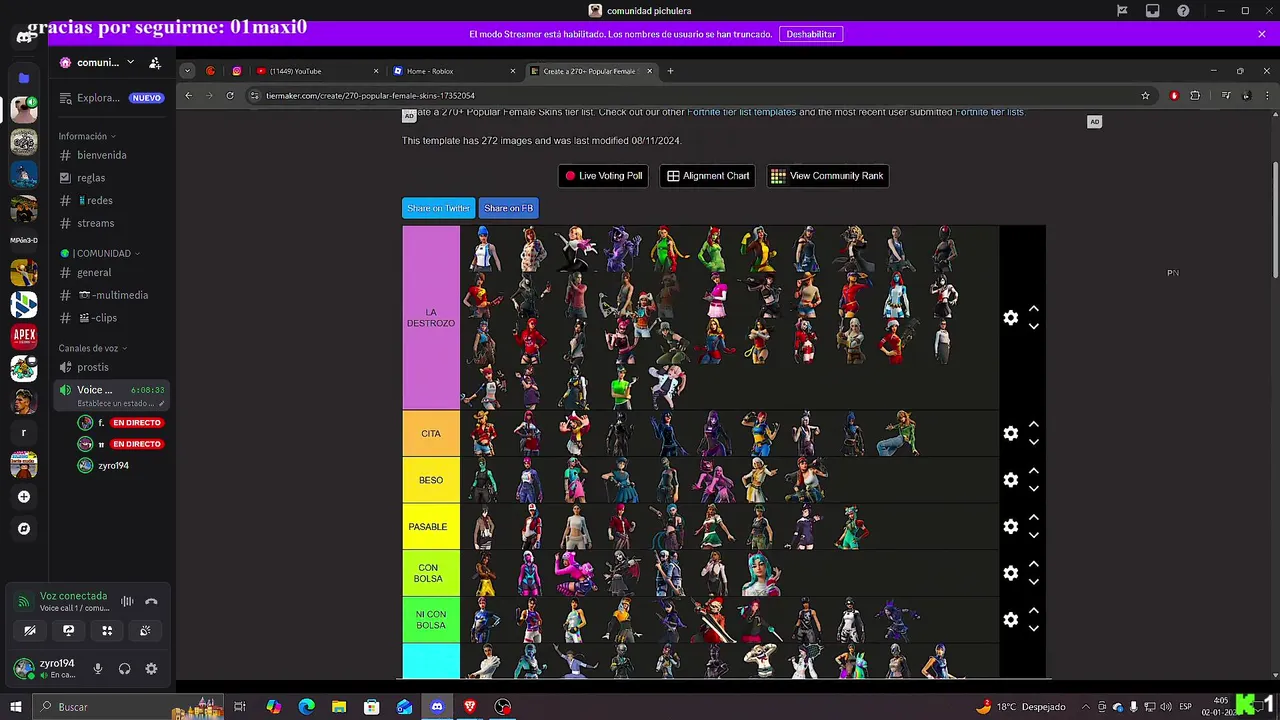Image resolution: width=1280 pixels, height=720 pixels.
Task: Go back in browser history
Action: click(x=189, y=96)
